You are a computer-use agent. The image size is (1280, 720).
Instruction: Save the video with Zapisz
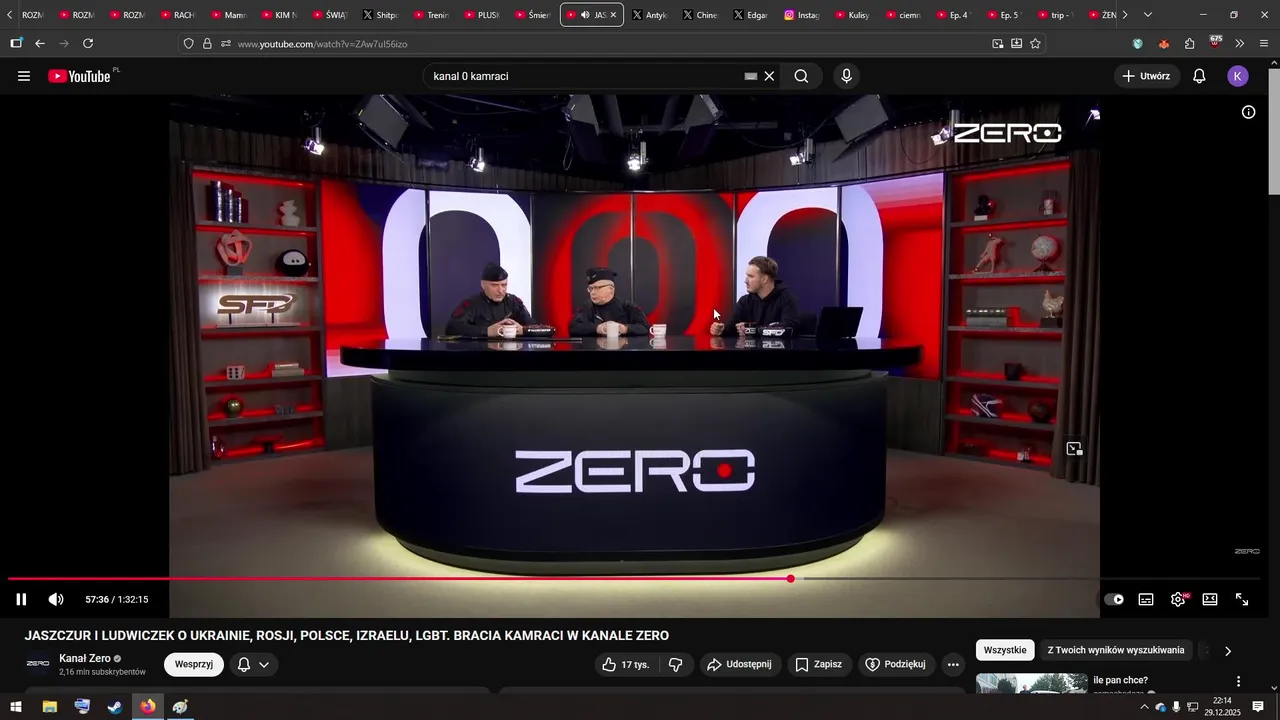pos(818,664)
